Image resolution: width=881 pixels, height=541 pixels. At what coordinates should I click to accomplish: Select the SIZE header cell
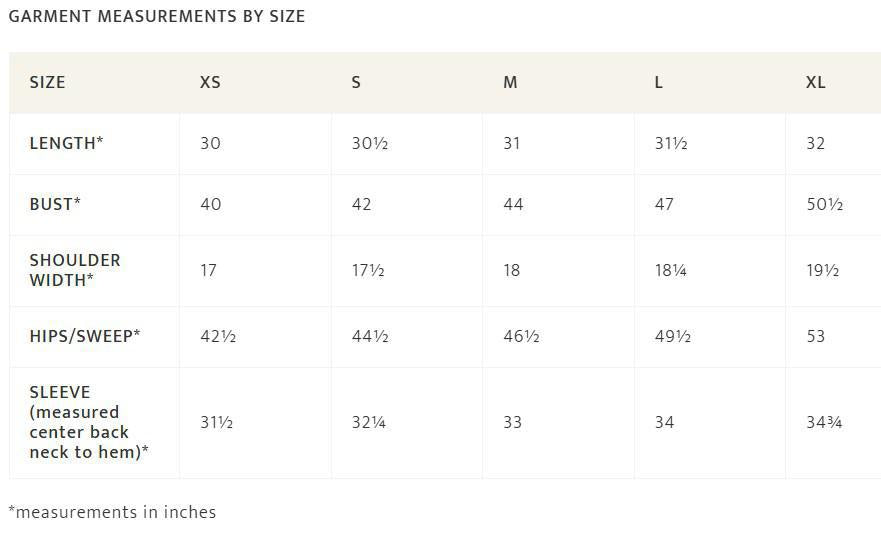pos(47,82)
